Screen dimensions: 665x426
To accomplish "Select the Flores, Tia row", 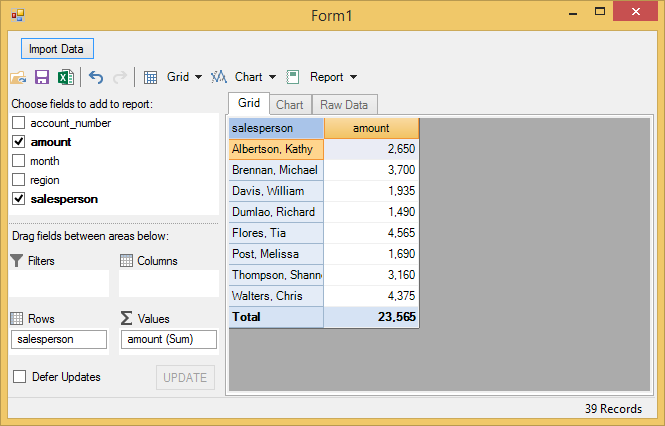I will click(276, 233).
